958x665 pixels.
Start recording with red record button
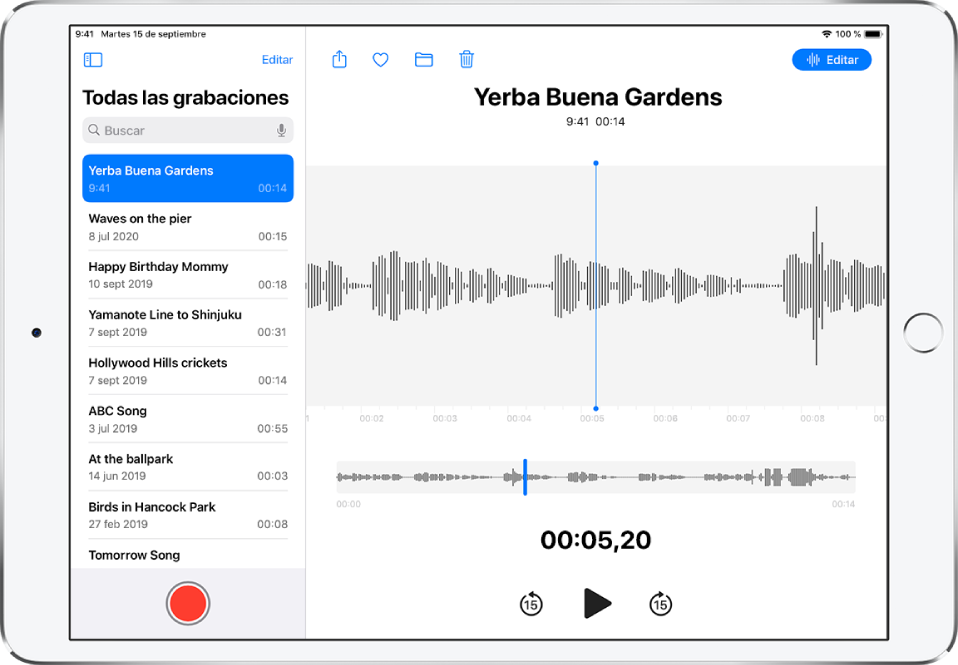tap(188, 603)
